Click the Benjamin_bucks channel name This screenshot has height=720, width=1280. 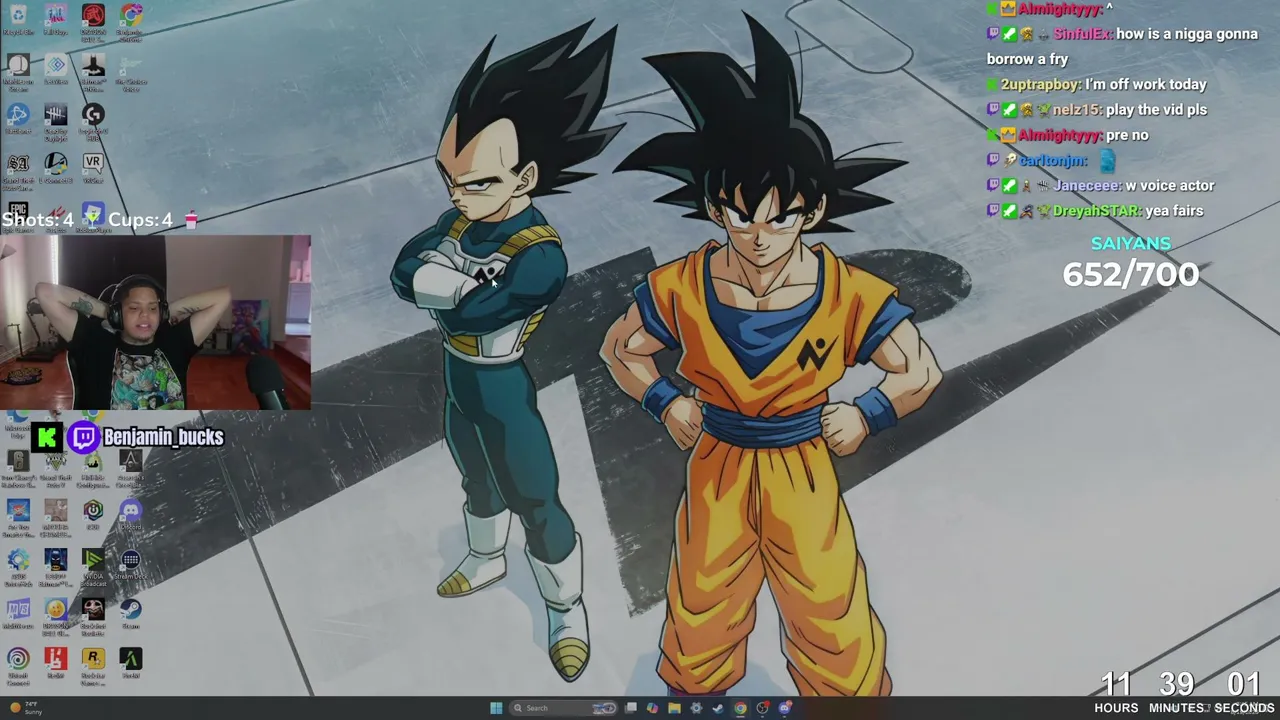coord(164,437)
